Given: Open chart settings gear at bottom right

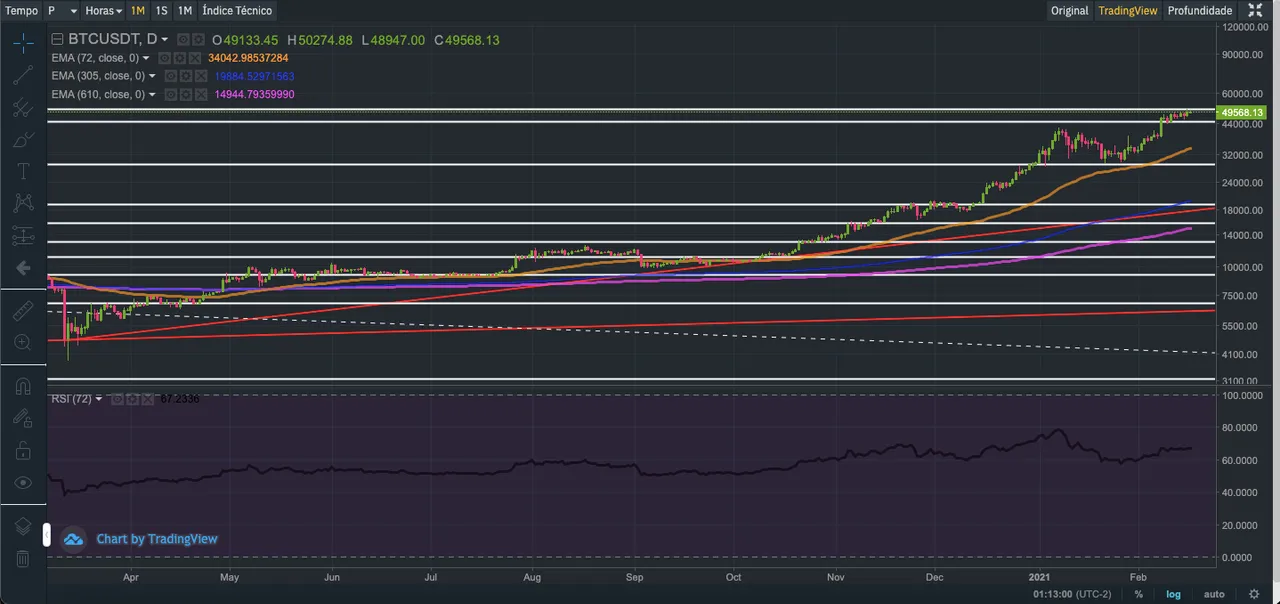Looking at the screenshot, I should 1253,594.
